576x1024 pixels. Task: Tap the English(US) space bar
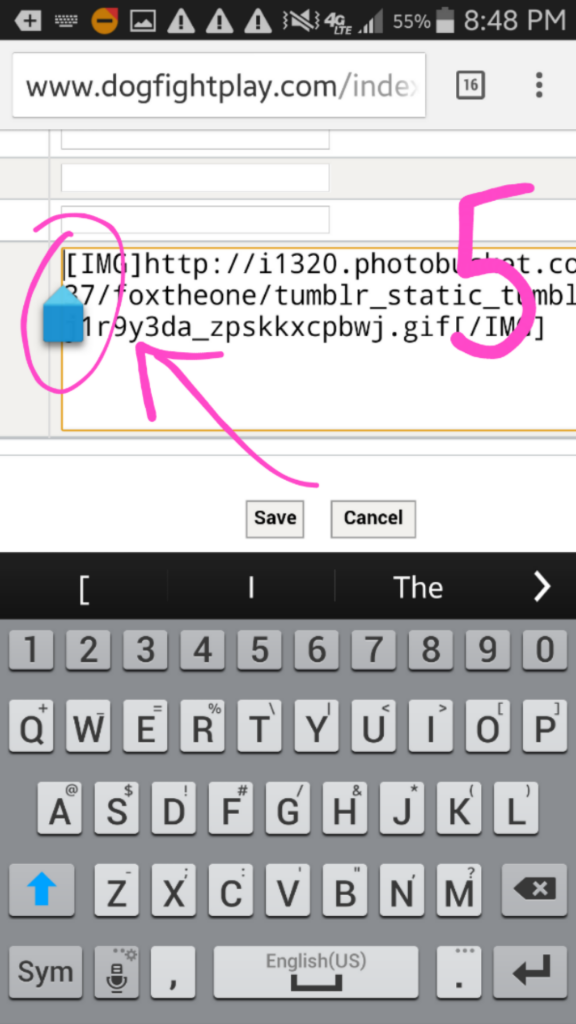tap(315, 972)
